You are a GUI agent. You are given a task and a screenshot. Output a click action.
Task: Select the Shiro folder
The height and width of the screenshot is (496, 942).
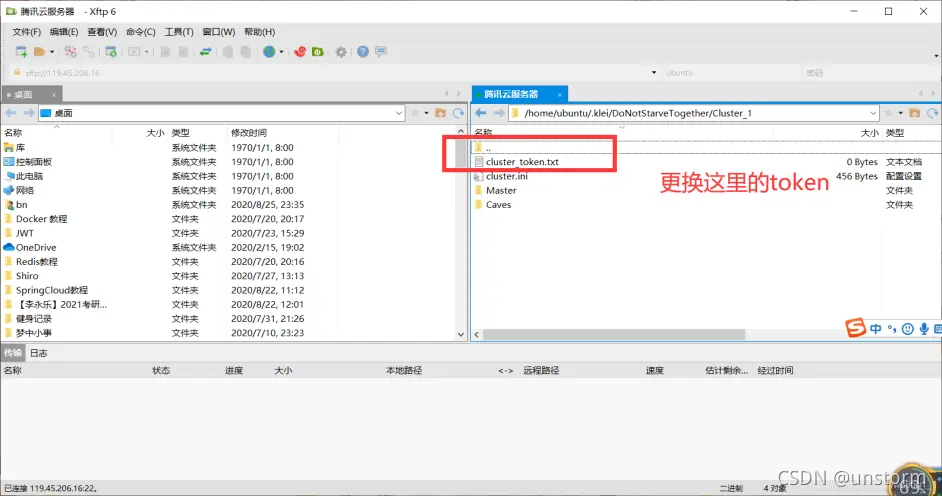[27, 276]
